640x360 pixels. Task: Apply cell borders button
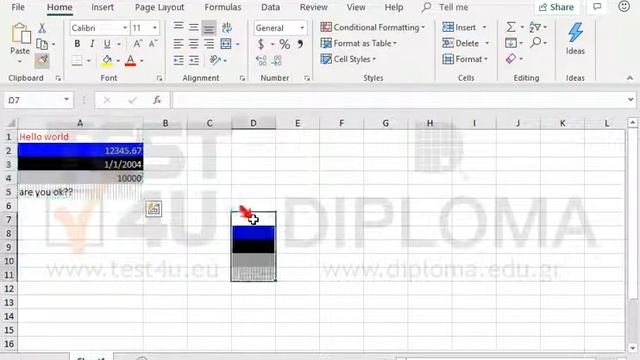click(77, 60)
